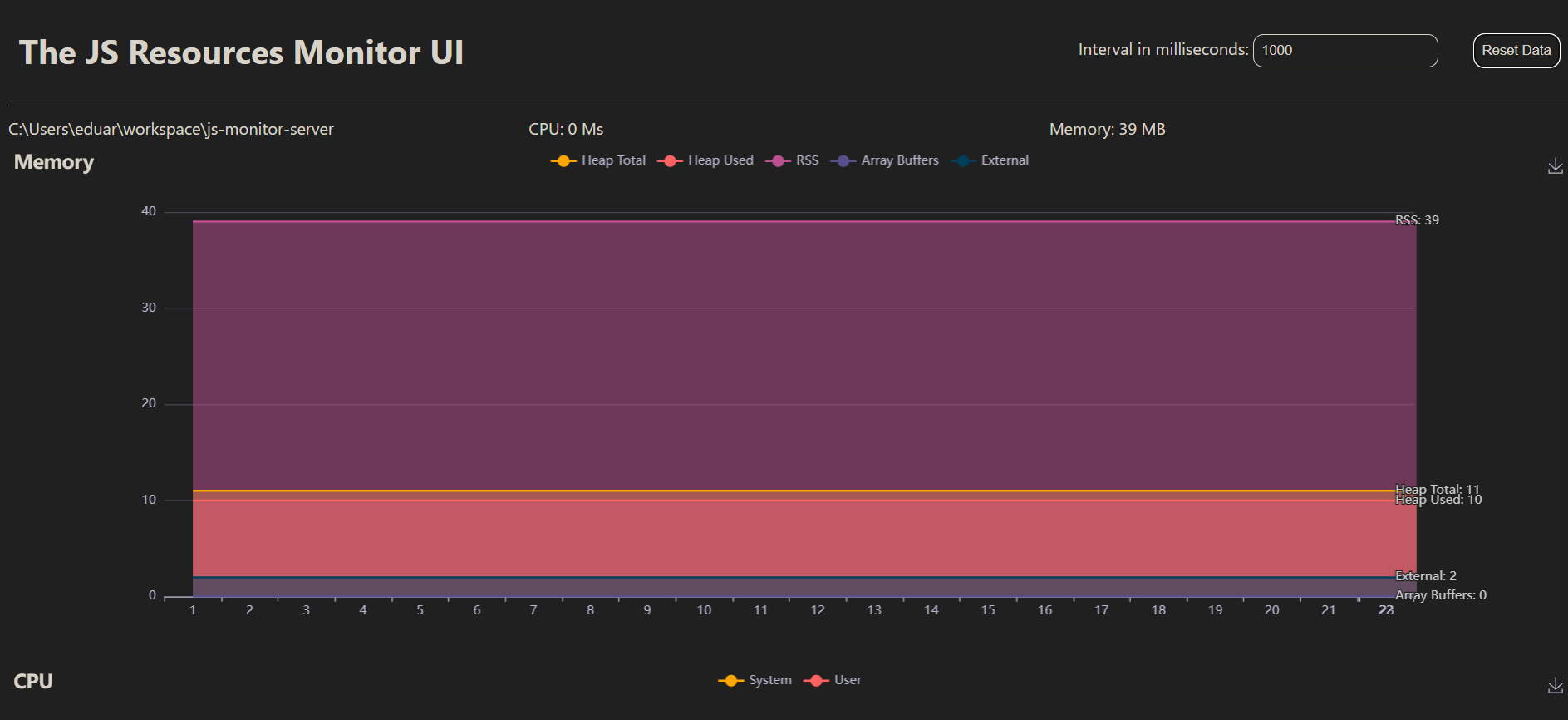Click the Memory chart heading
1568x720 pixels.
54,162
